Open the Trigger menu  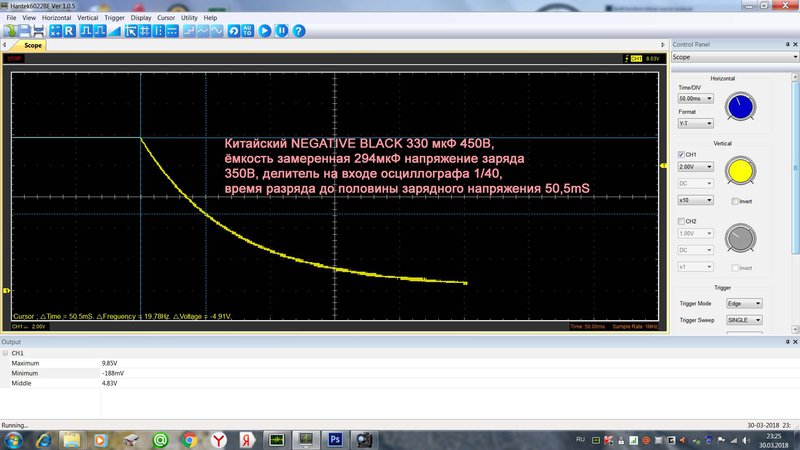114,17
